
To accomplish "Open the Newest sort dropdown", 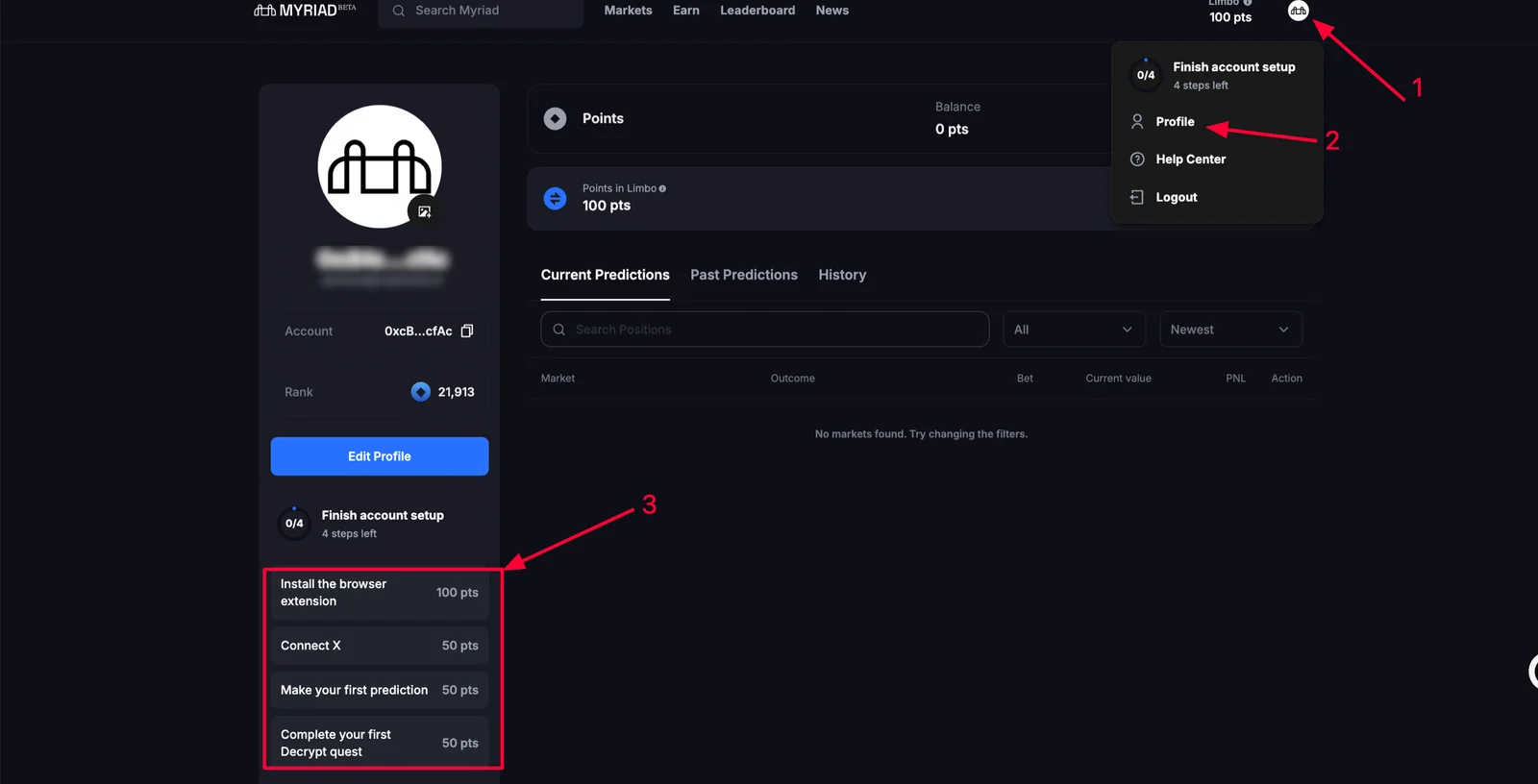I will (1230, 330).
